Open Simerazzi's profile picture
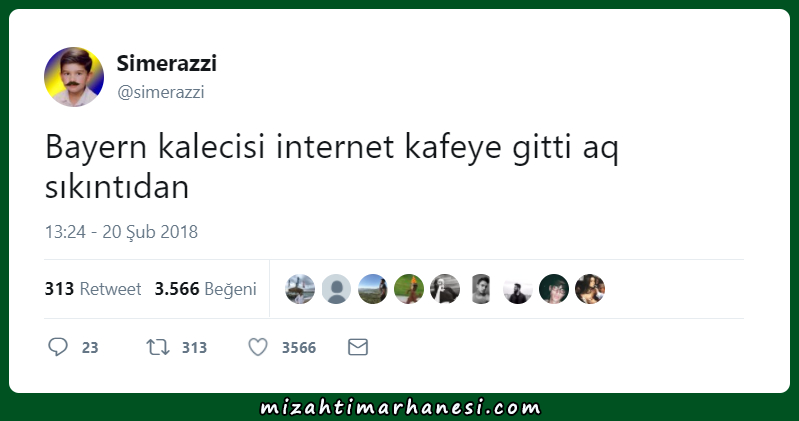Screen dimensions: 799x421 74,77
